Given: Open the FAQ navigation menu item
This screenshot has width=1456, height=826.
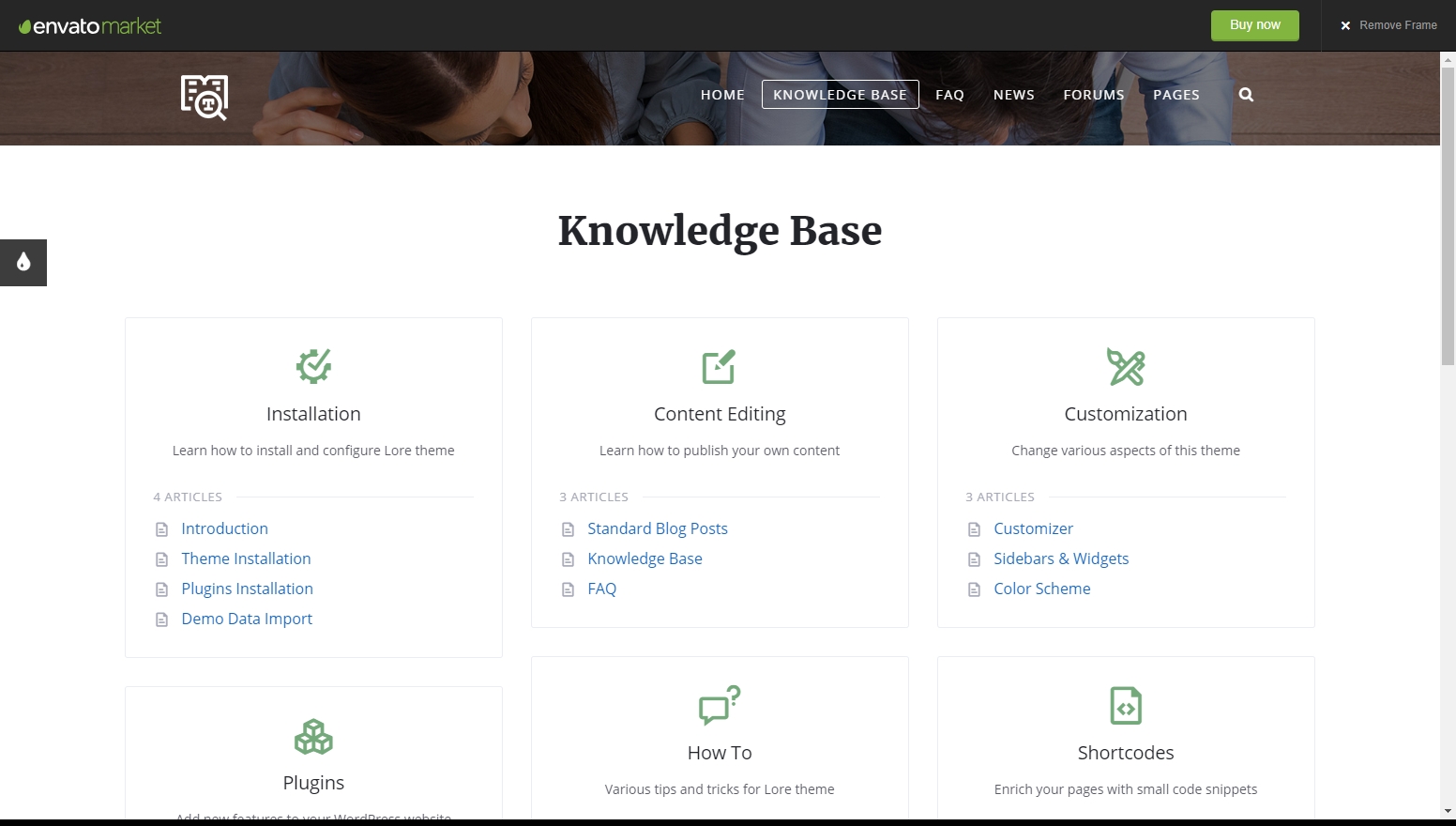Looking at the screenshot, I should pyautogui.click(x=949, y=95).
